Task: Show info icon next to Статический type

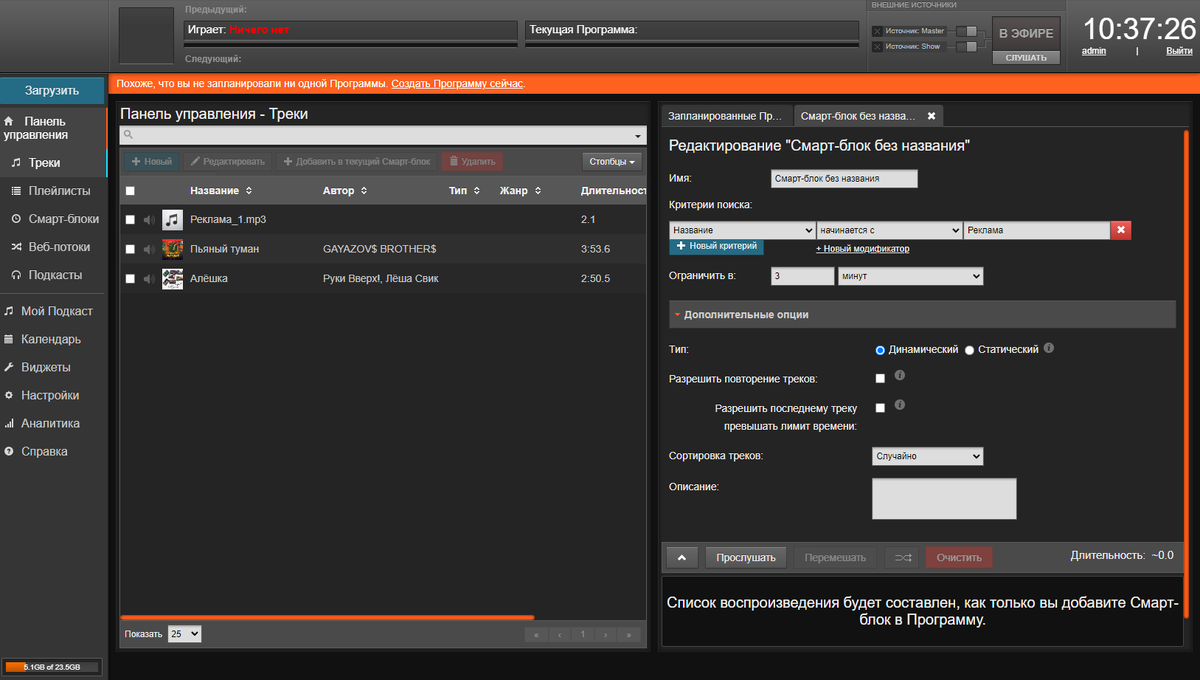Action: point(1048,349)
